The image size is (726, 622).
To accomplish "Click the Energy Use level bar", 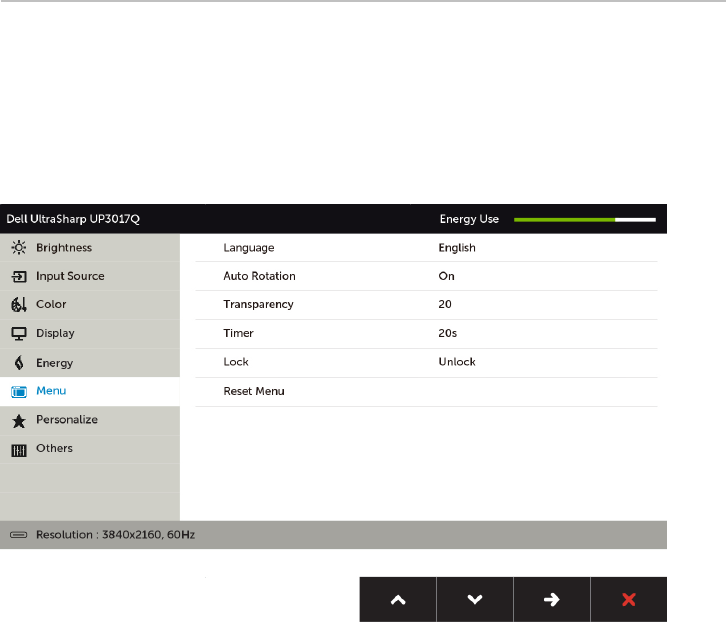I will [585, 220].
